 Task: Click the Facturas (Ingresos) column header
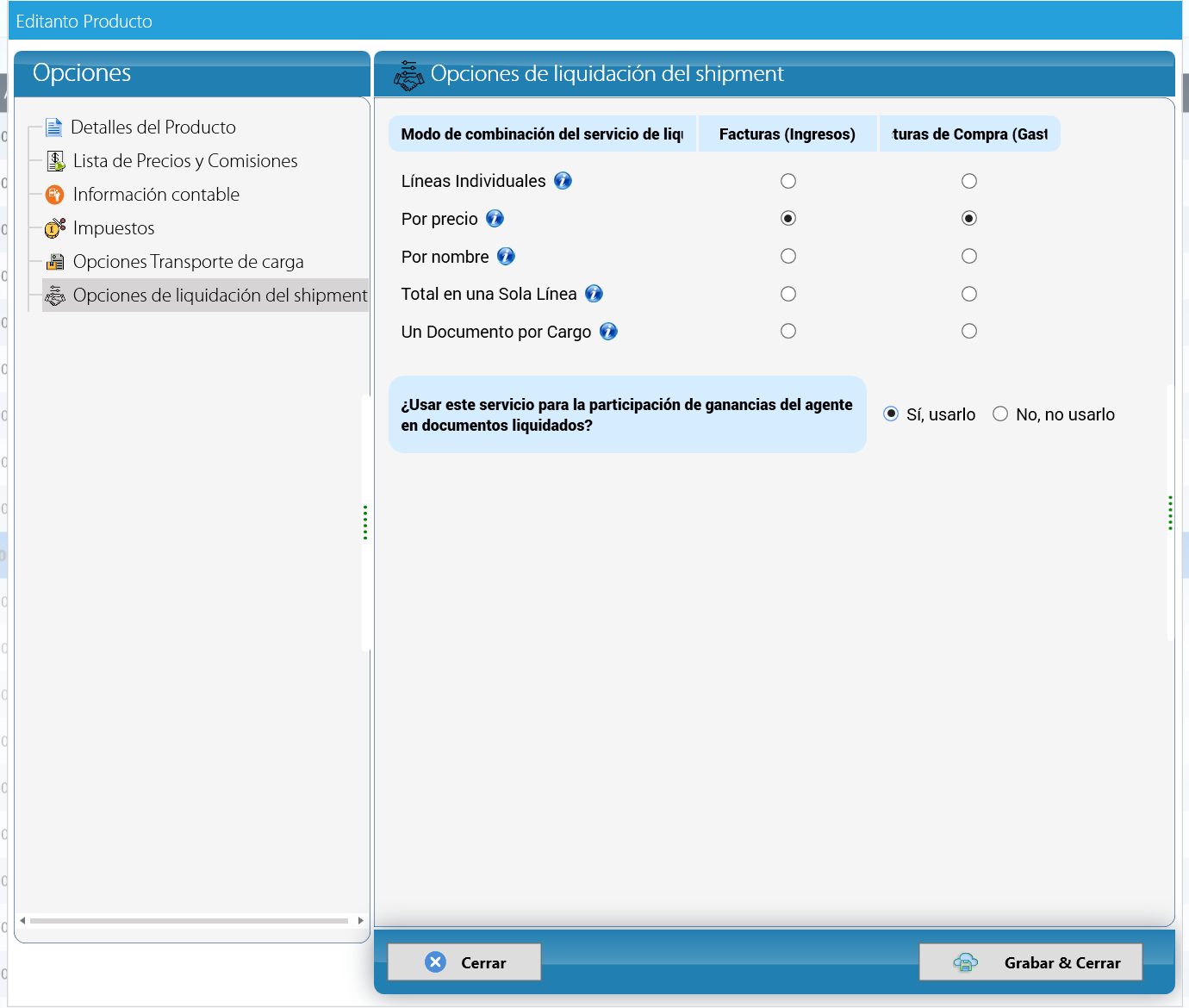(787, 134)
